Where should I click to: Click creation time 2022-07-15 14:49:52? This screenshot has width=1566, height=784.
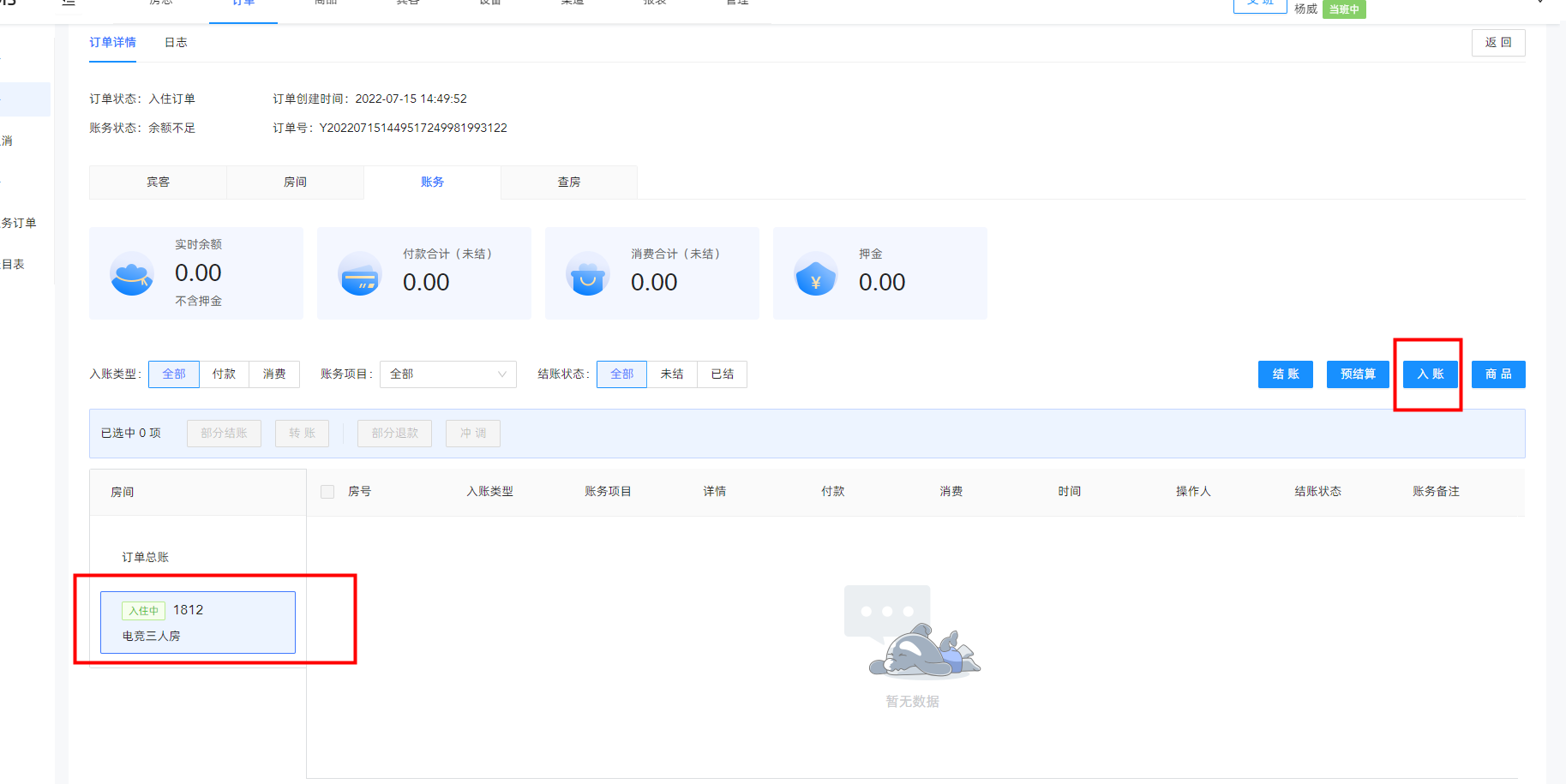(x=411, y=99)
